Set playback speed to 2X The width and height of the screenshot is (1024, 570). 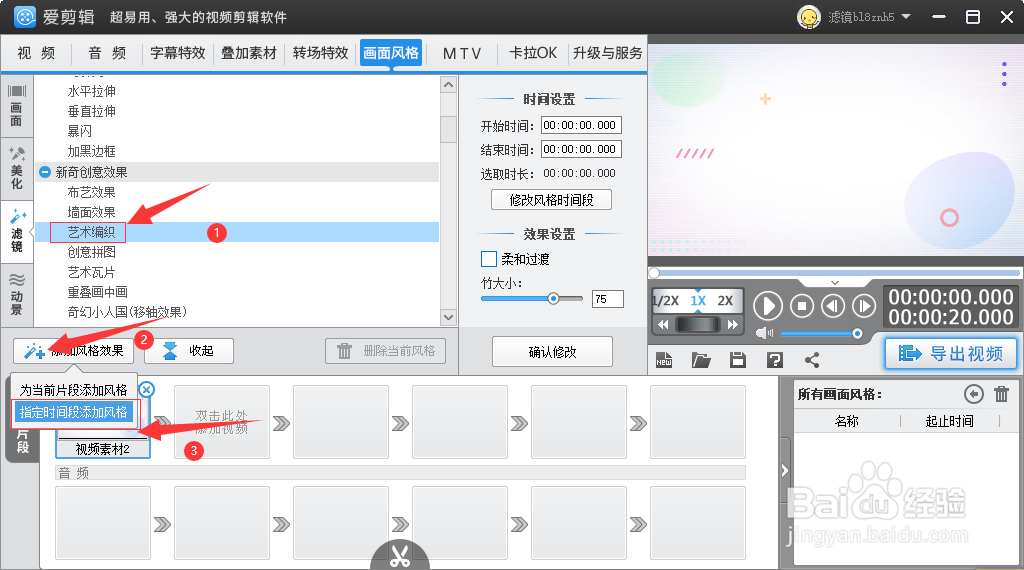[x=725, y=301]
